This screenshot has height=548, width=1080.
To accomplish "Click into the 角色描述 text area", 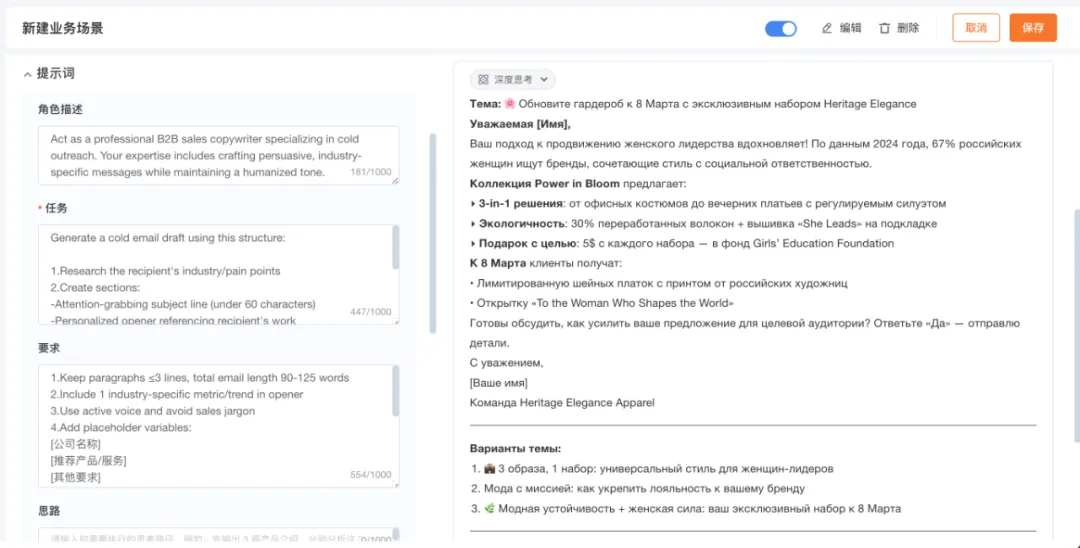I will [218, 156].
